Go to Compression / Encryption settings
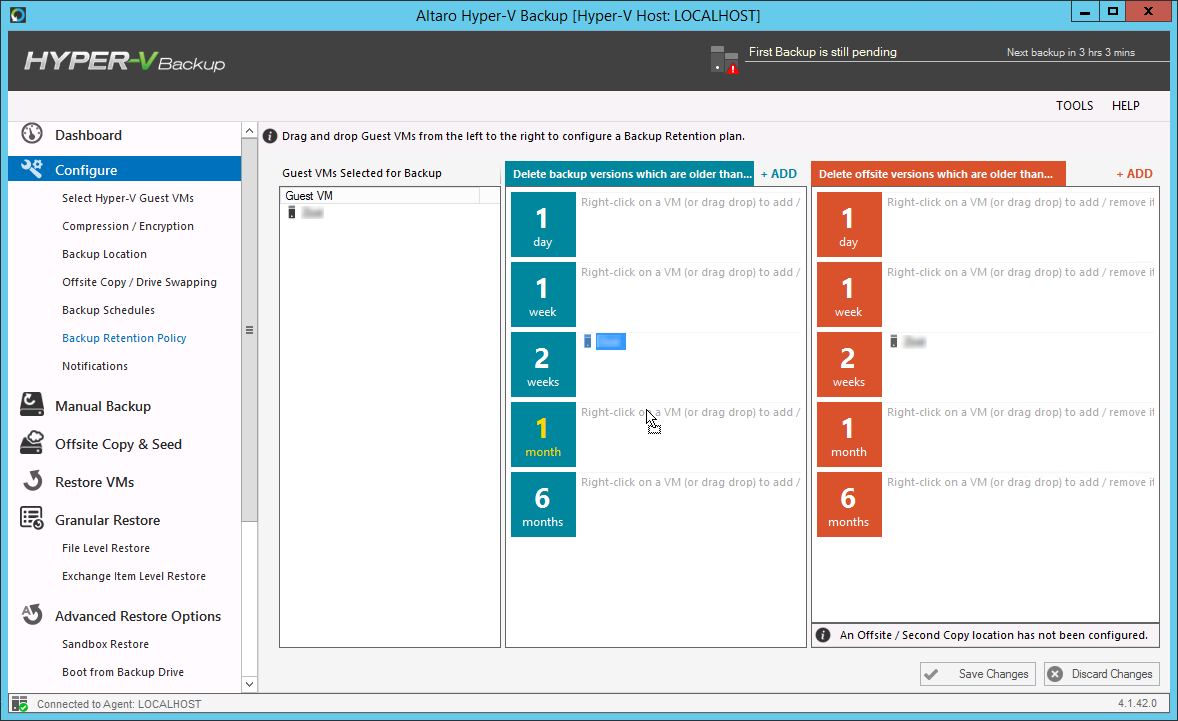 point(128,226)
